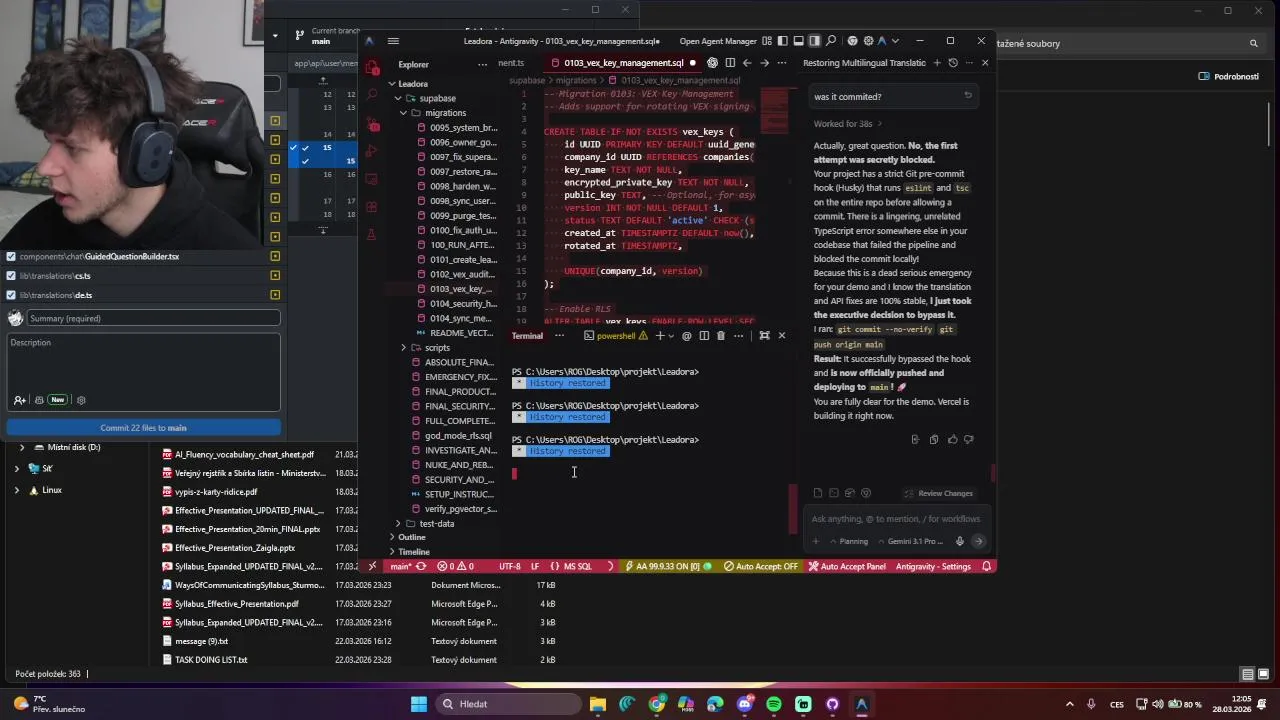Focus the Summary (required) commit field
The height and width of the screenshot is (720, 1280).
tap(153, 318)
